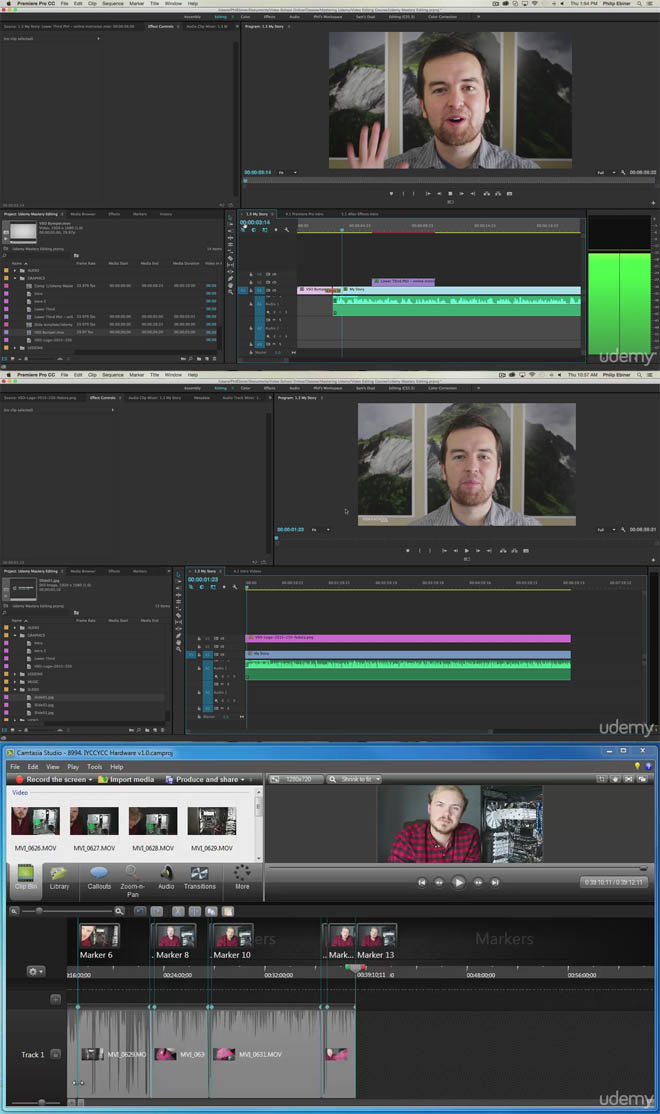Click Camtasia's fast-forward step button

[477, 882]
